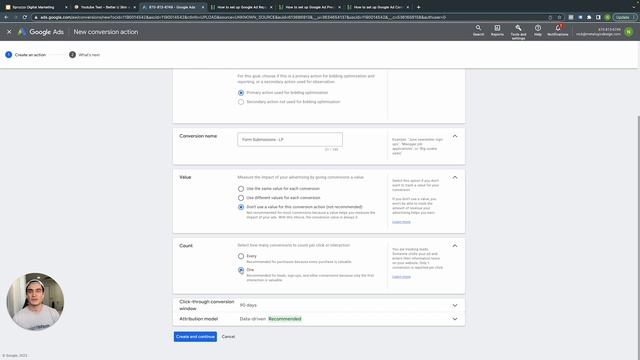
Task: Select One under Count
Action: (241, 270)
